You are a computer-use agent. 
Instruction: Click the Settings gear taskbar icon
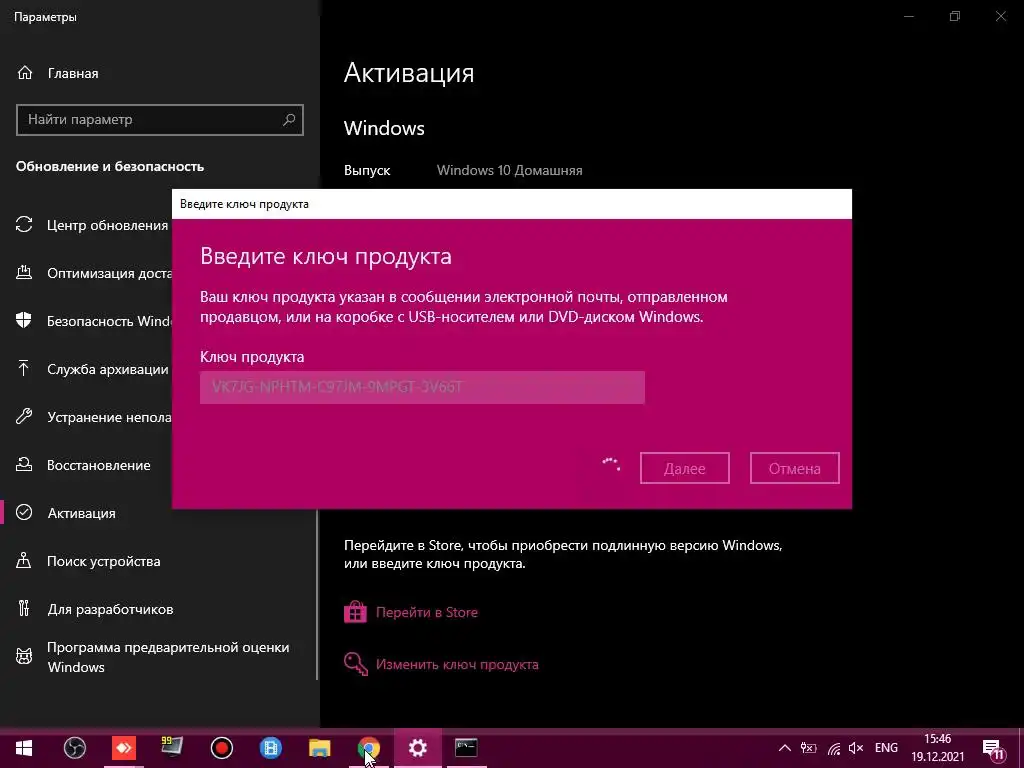tap(417, 748)
